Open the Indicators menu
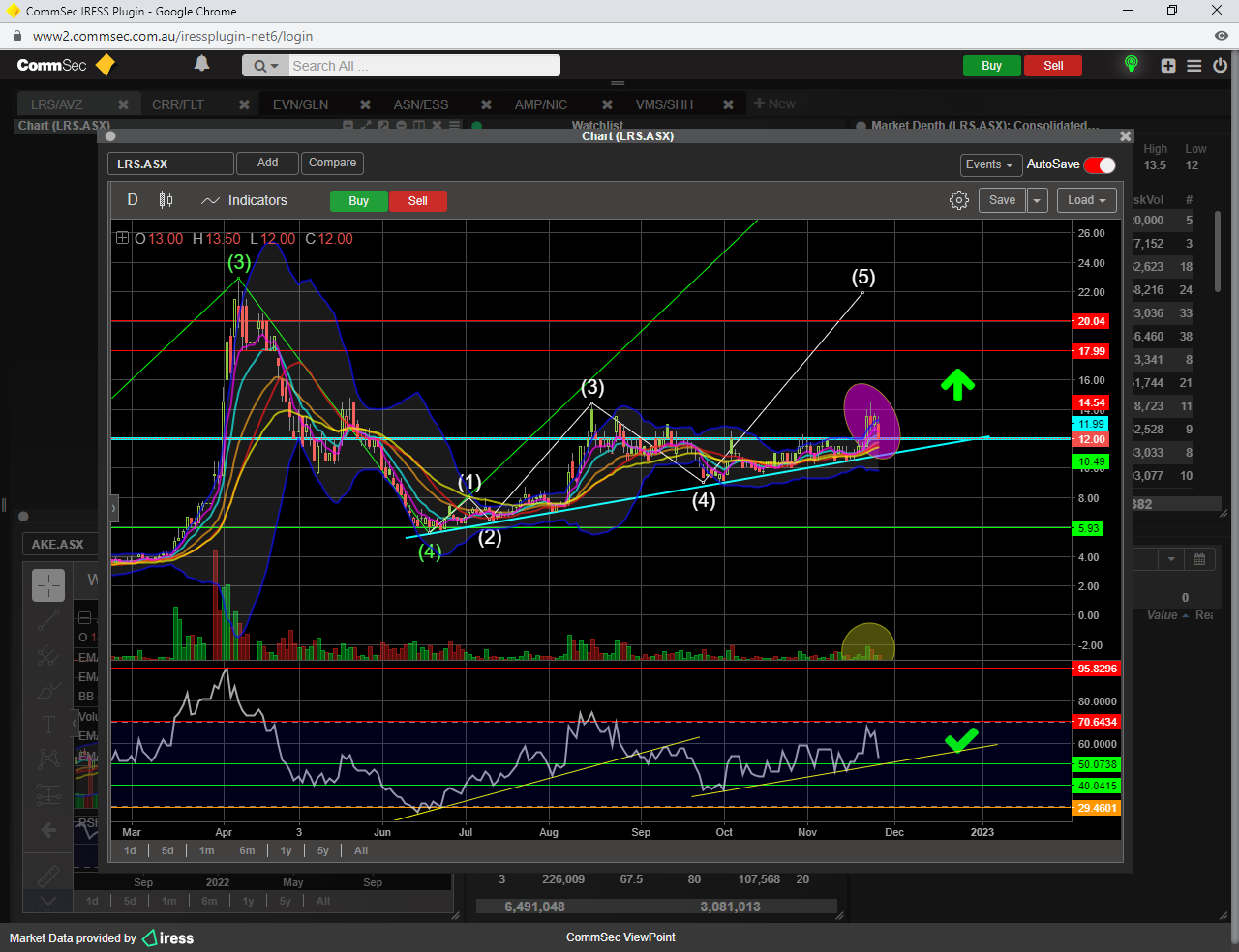Screen dimensions: 1239x952 click(245, 200)
